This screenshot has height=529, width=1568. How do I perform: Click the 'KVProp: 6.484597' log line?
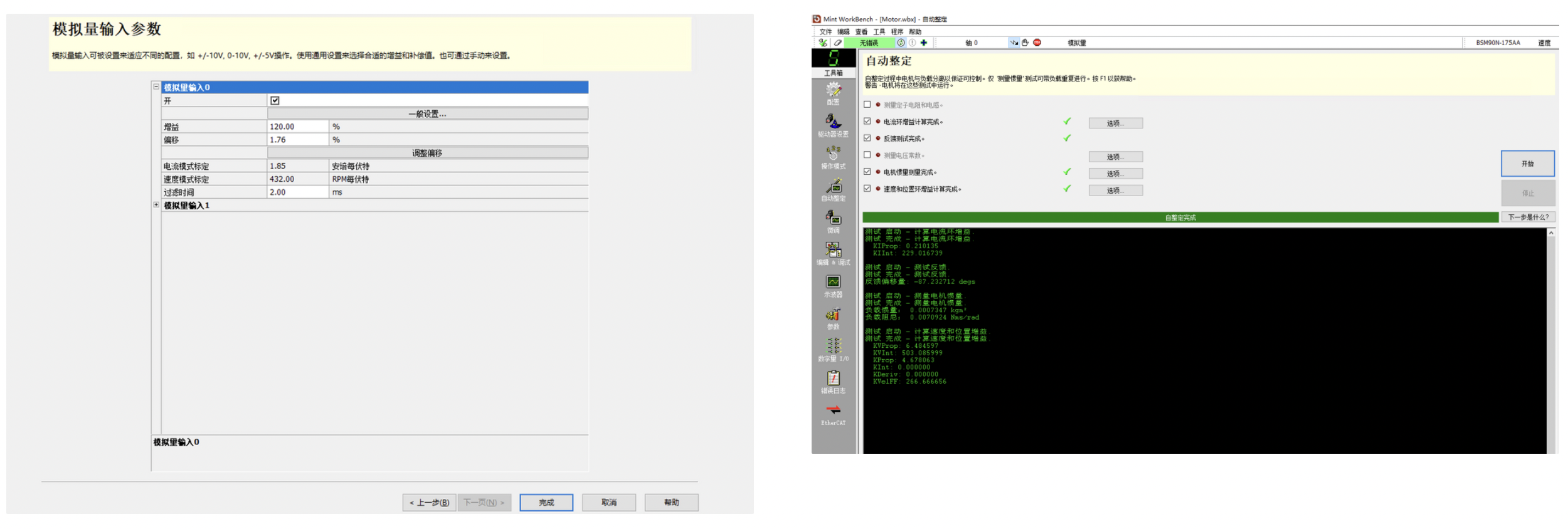pos(905,346)
